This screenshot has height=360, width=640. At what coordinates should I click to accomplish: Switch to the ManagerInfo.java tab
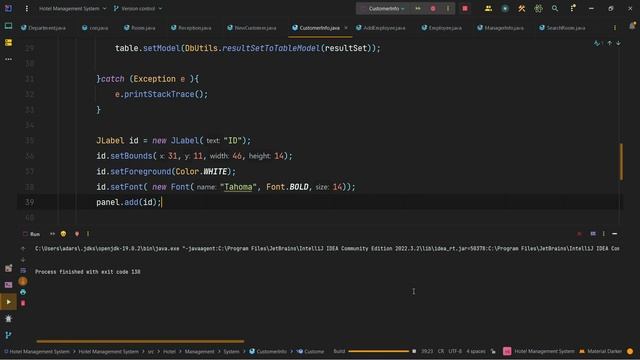click(x=500, y=28)
